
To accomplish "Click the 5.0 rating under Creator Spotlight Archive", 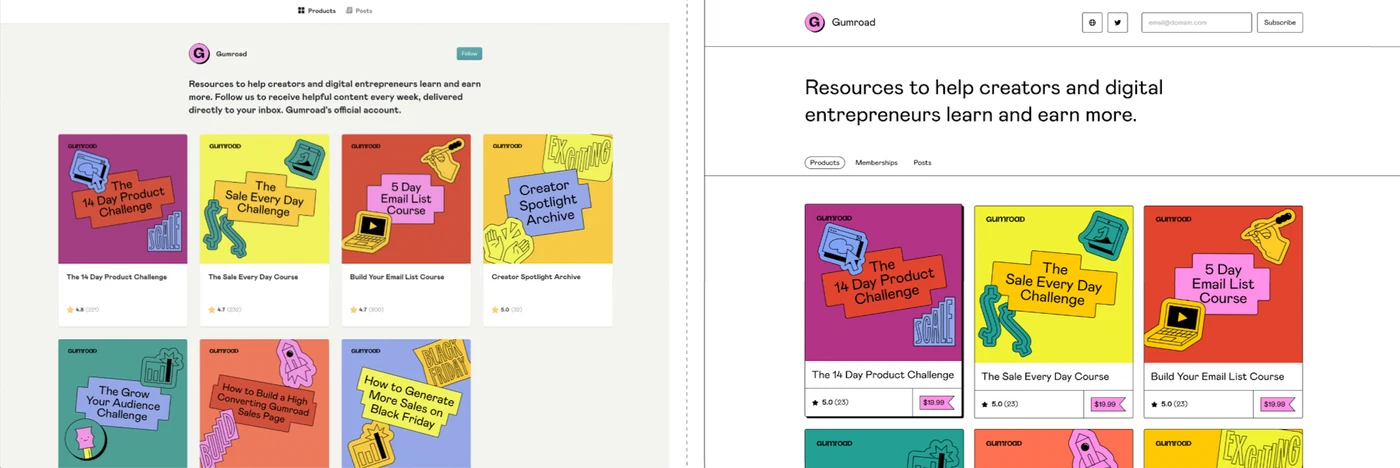I will coord(507,310).
